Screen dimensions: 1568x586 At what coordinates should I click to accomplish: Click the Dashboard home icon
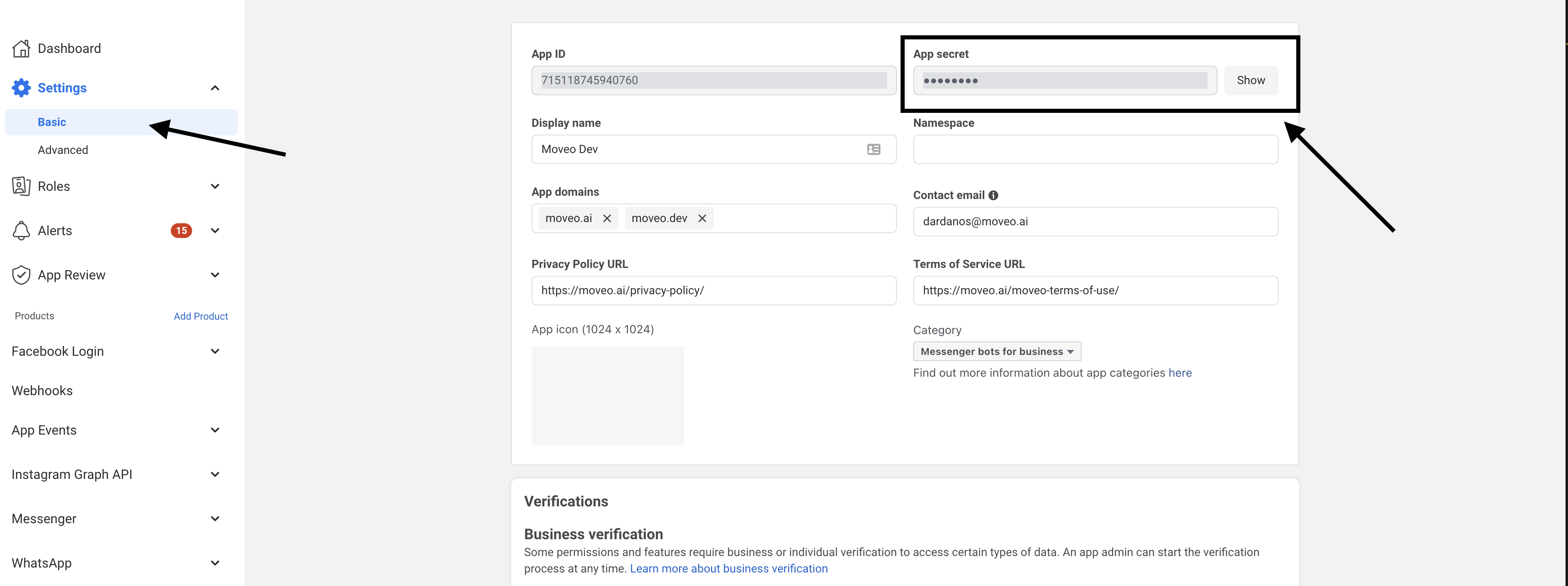tap(21, 49)
